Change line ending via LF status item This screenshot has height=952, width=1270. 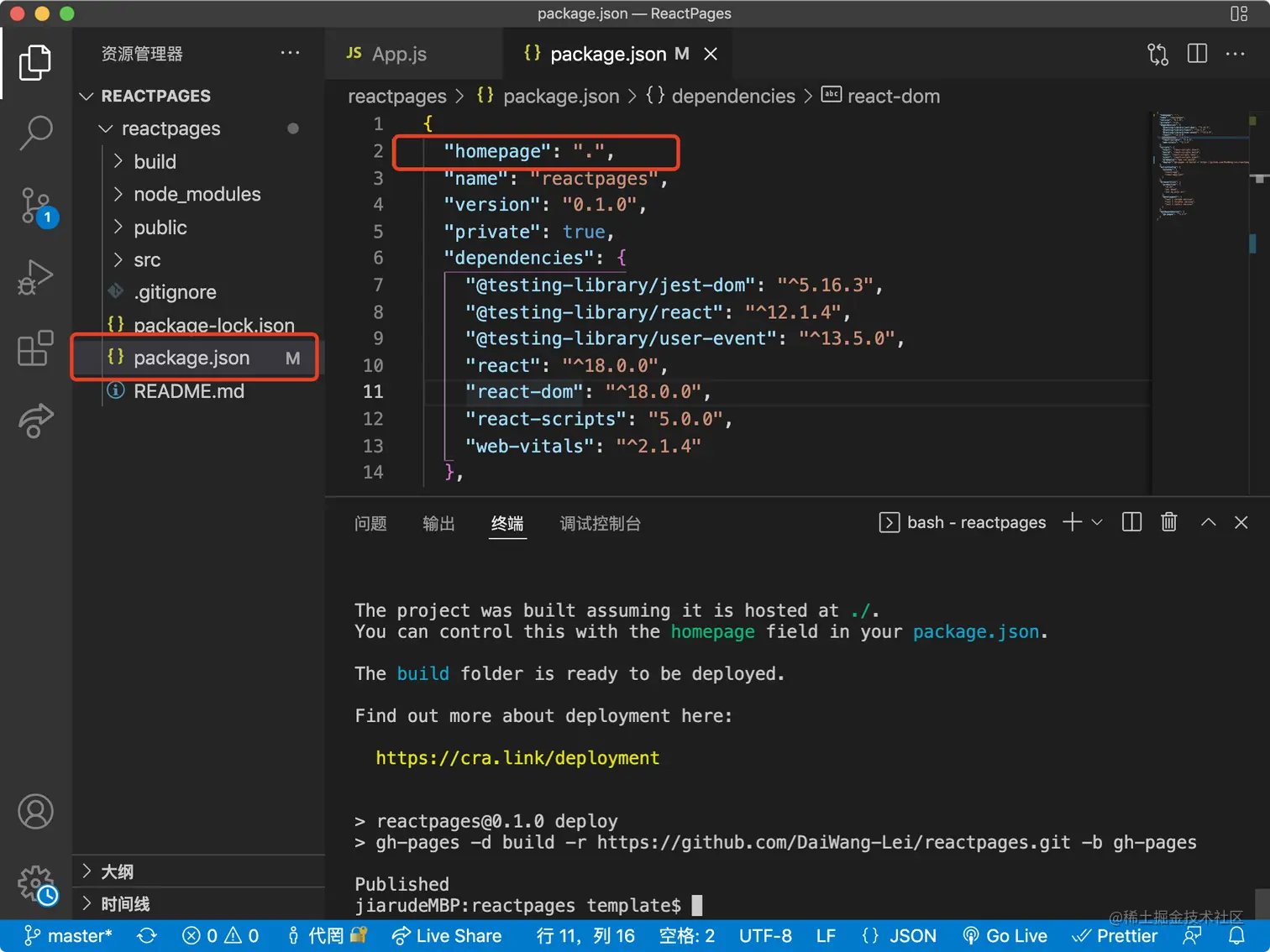(826, 936)
